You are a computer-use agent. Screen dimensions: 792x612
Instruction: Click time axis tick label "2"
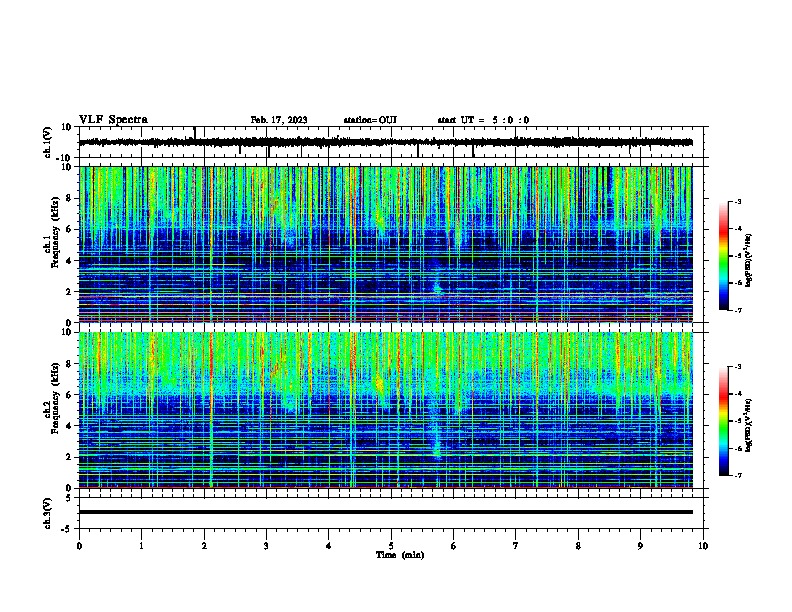(x=204, y=546)
